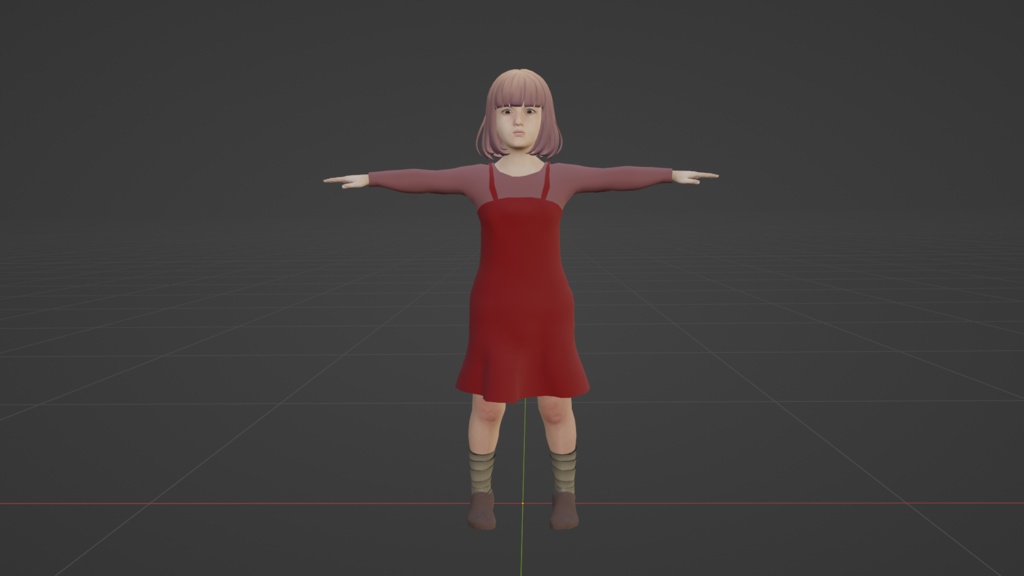This screenshot has width=1024, height=576.
Task: Click the character's red dress
Action: pos(515,290)
